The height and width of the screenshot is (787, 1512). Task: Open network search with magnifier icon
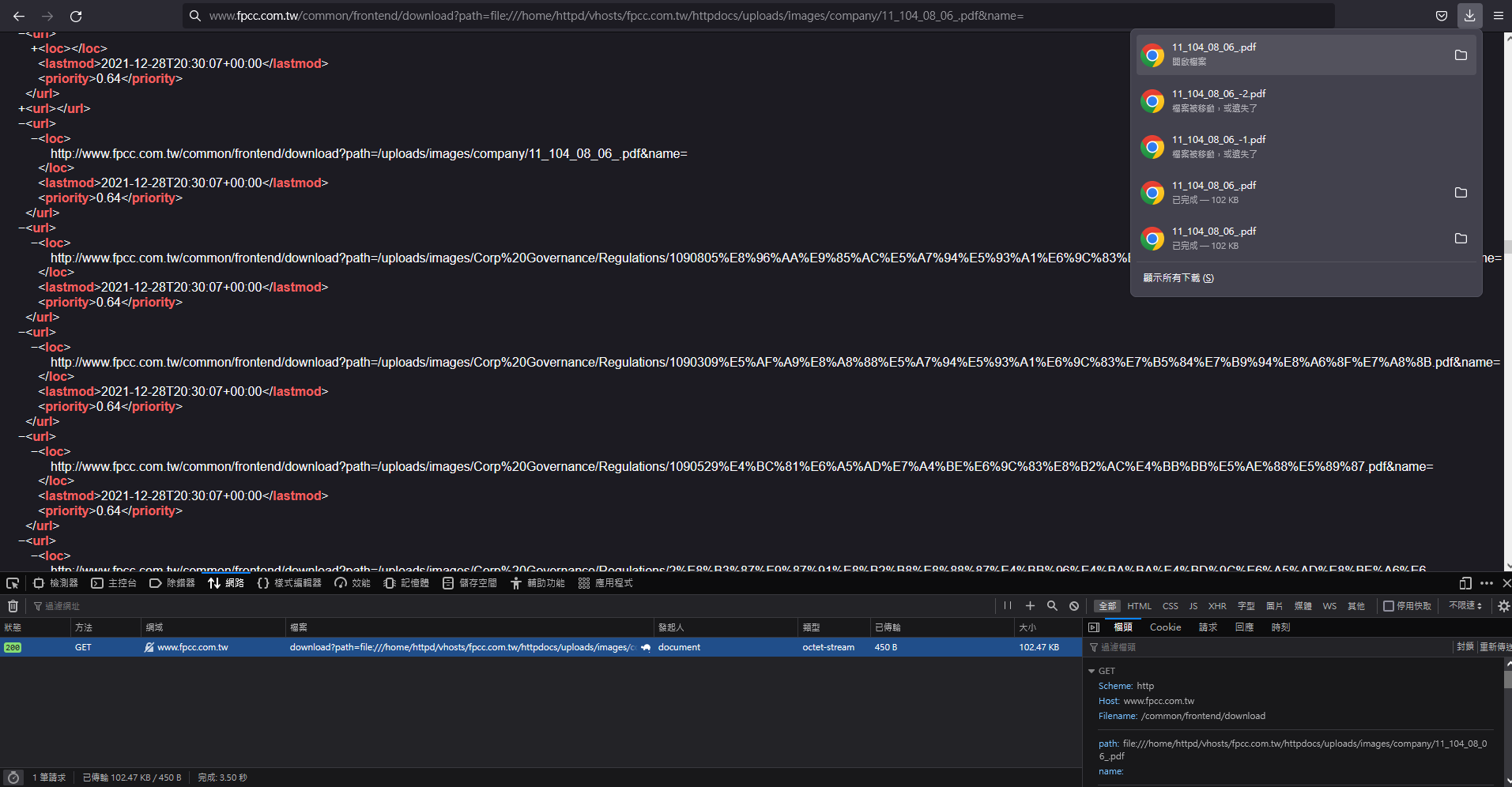1052,606
